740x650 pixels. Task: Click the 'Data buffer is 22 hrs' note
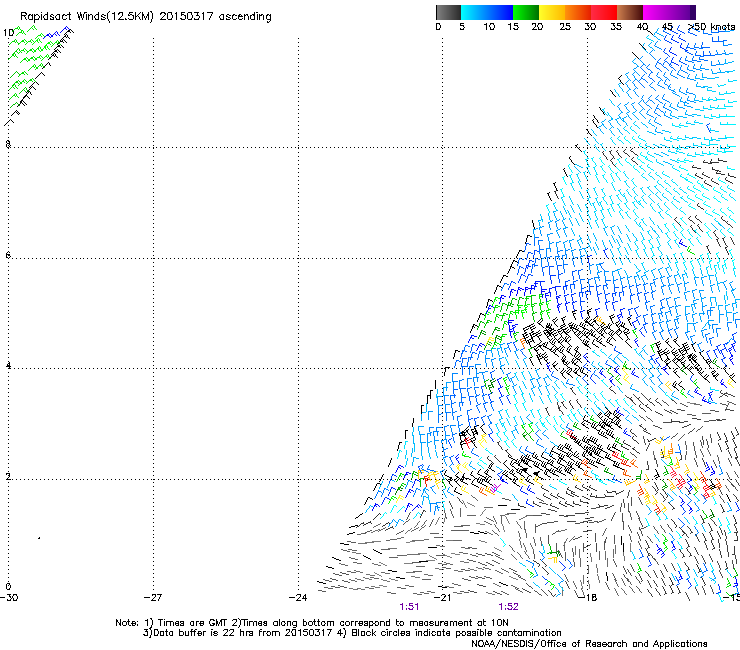pyautogui.click(x=352, y=633)
